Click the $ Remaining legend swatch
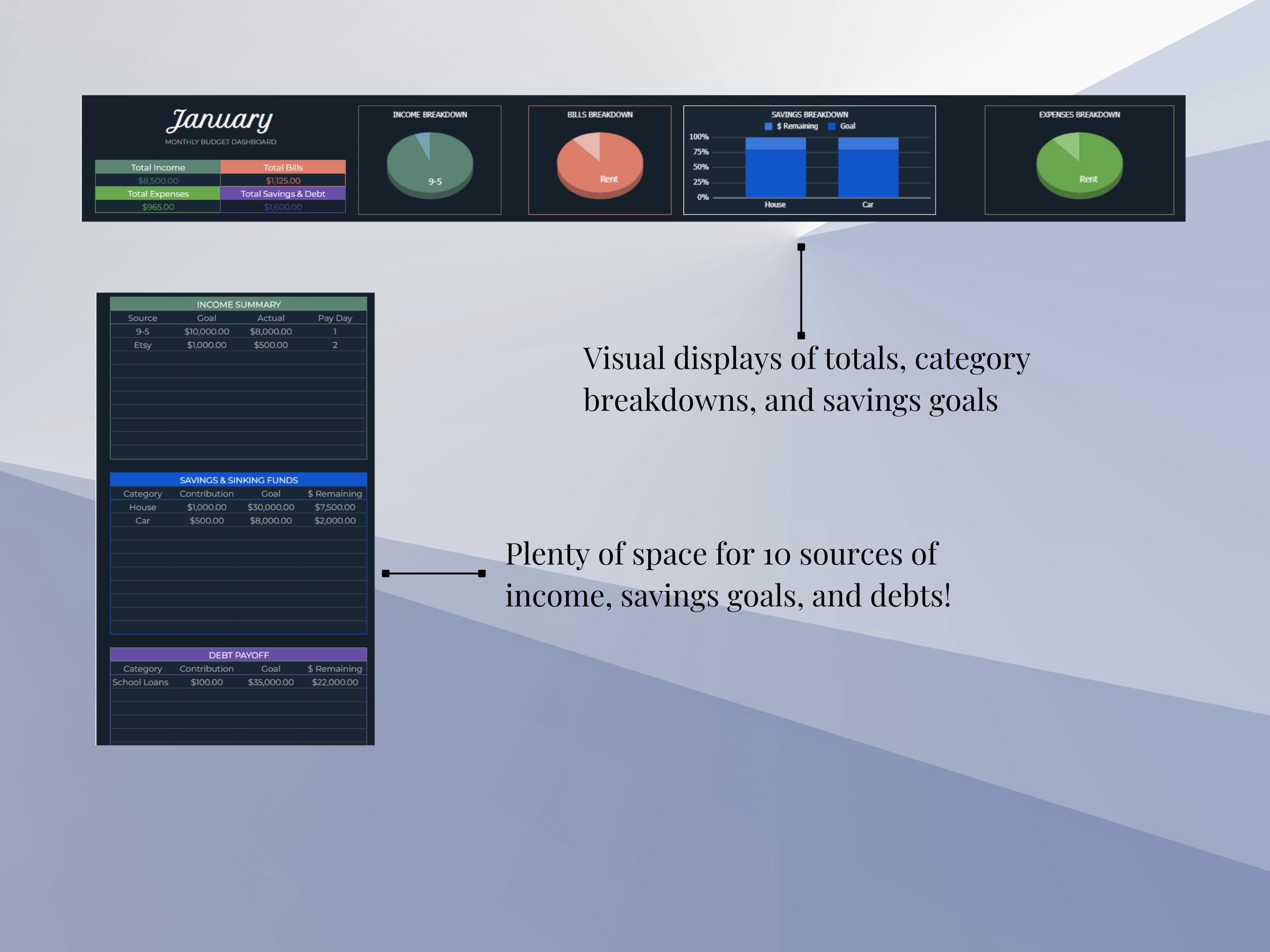 pyautogui.click(x=768, y=126)
